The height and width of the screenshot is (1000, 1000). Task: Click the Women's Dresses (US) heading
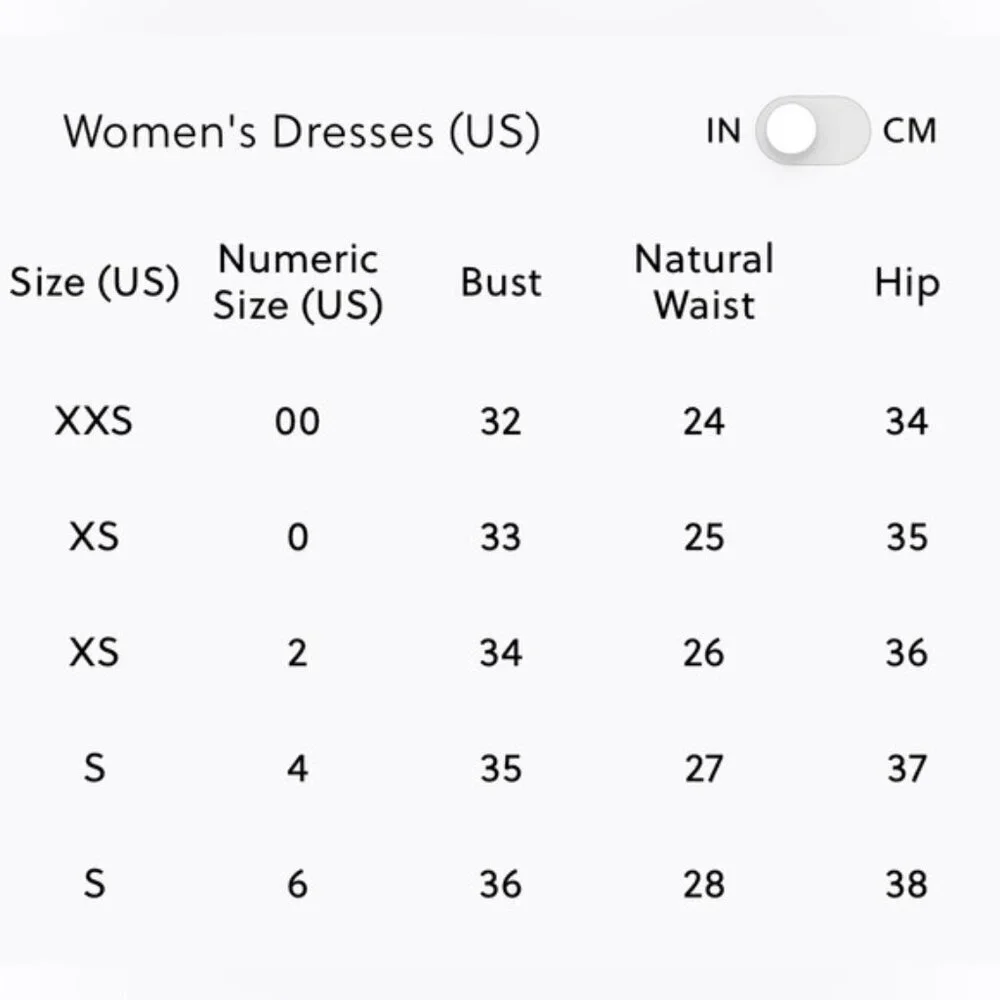[x=302, y=132]
